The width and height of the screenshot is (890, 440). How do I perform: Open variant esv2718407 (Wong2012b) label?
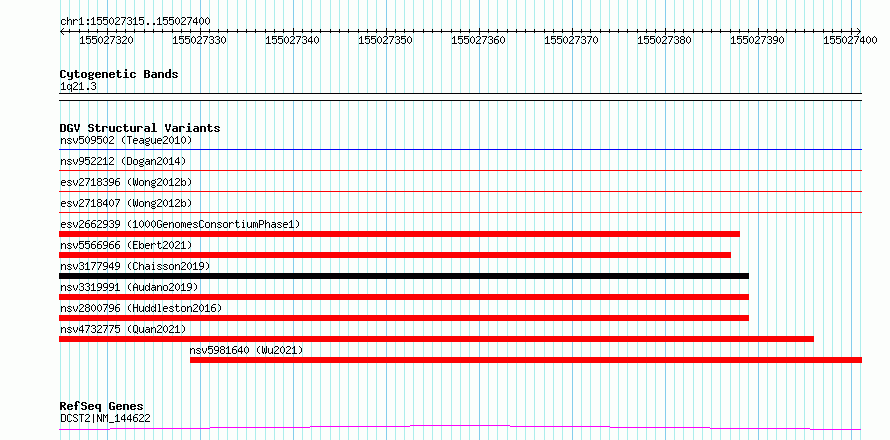(x=126, y=203)
